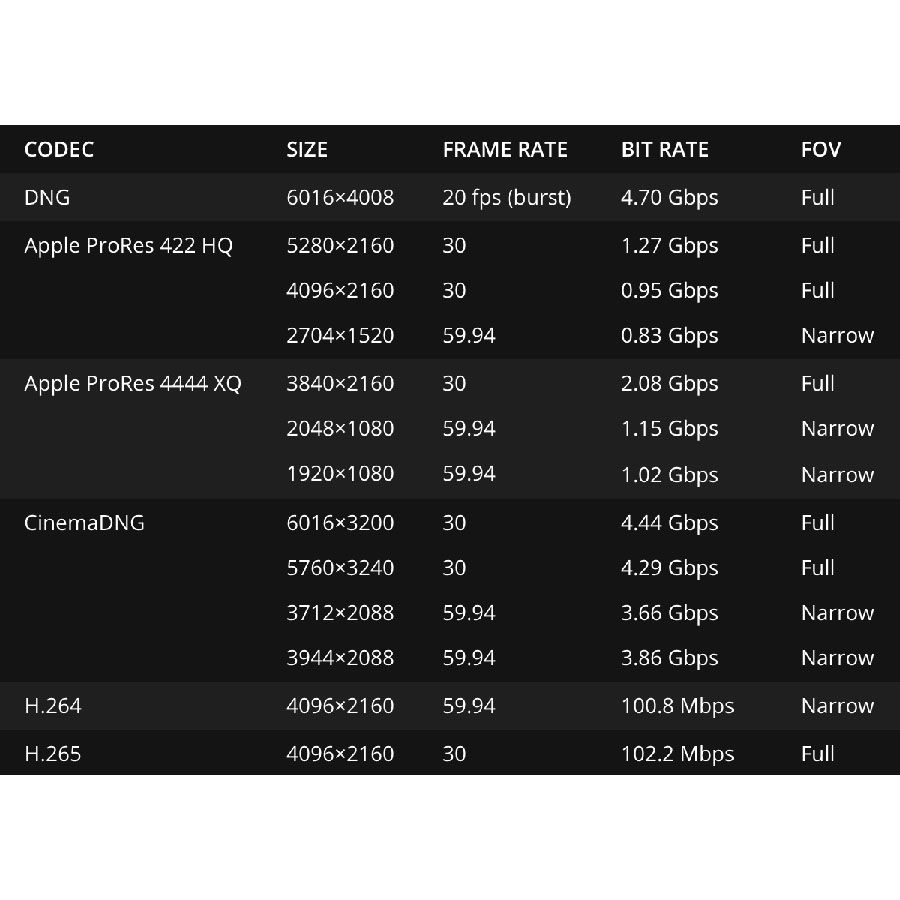This screenshot has height=900, width=900.
Task: Select the 3712×2088 size cell
Action: [x=340, y=613]
